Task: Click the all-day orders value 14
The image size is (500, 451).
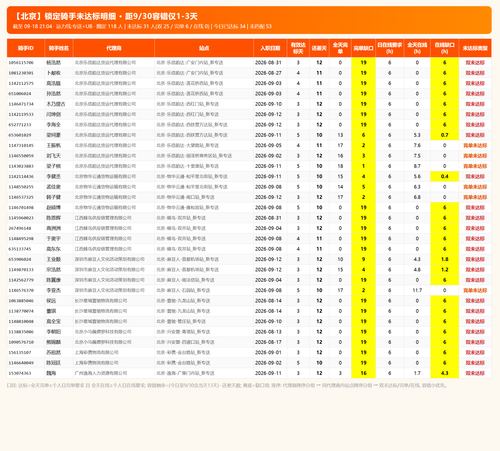Action: 340,187
